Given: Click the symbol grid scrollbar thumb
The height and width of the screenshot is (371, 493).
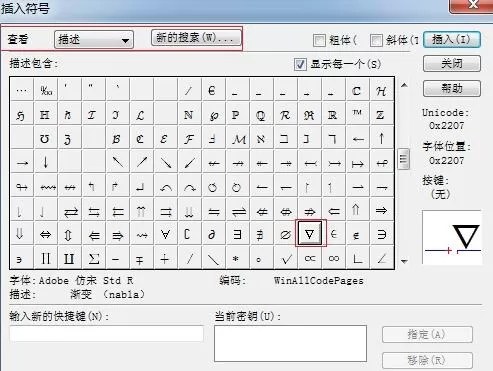Looking at the screenshot, I should [404, 159].
